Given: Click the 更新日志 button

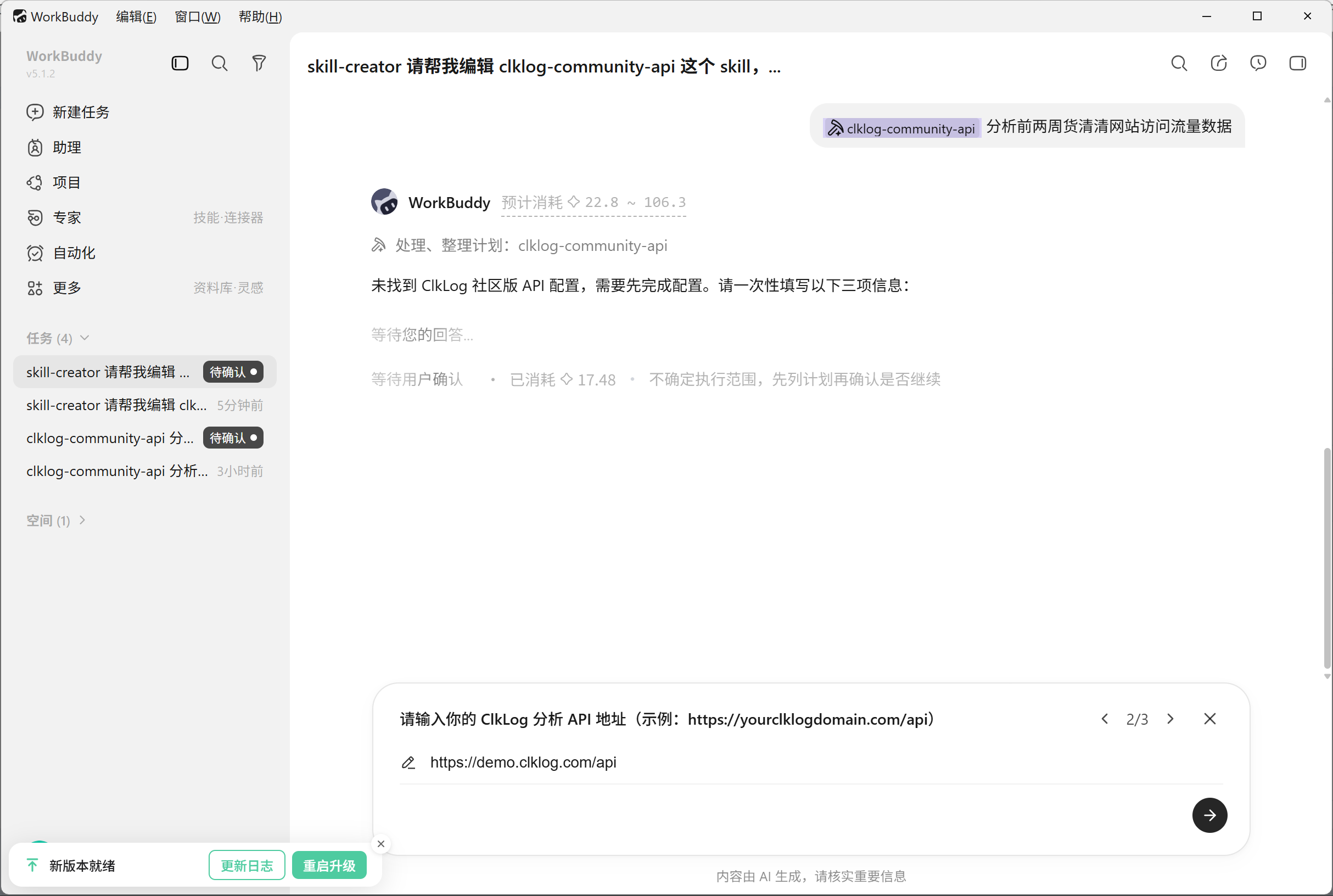Looking at the screenshot, I should point(247,865).
